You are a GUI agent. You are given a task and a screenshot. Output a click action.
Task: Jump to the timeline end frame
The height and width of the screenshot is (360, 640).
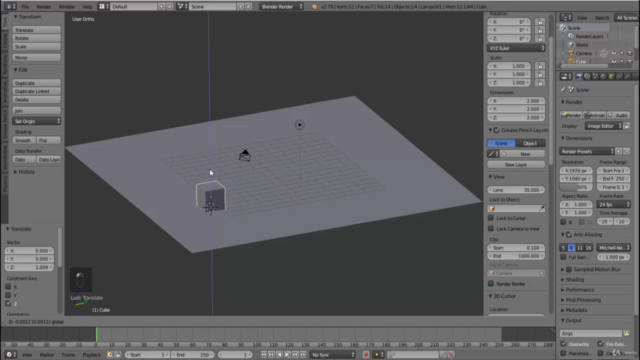coord(303,355)
